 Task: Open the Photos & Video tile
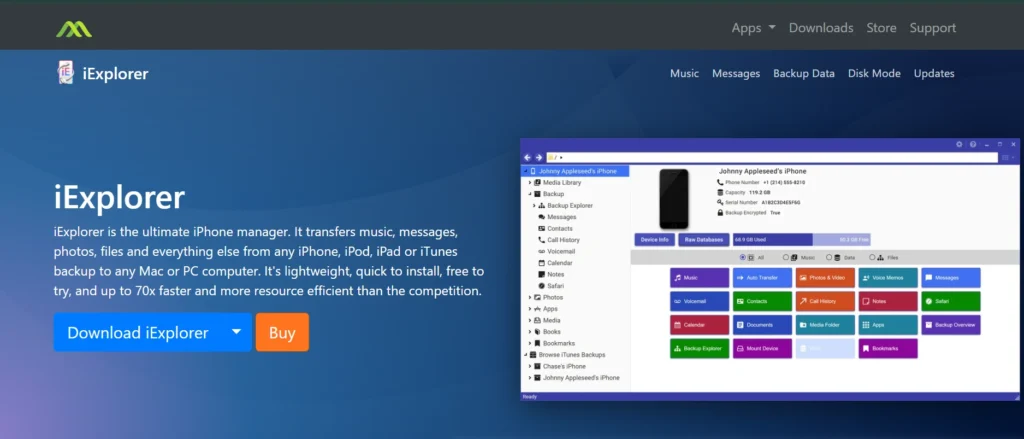pos(825,278)
